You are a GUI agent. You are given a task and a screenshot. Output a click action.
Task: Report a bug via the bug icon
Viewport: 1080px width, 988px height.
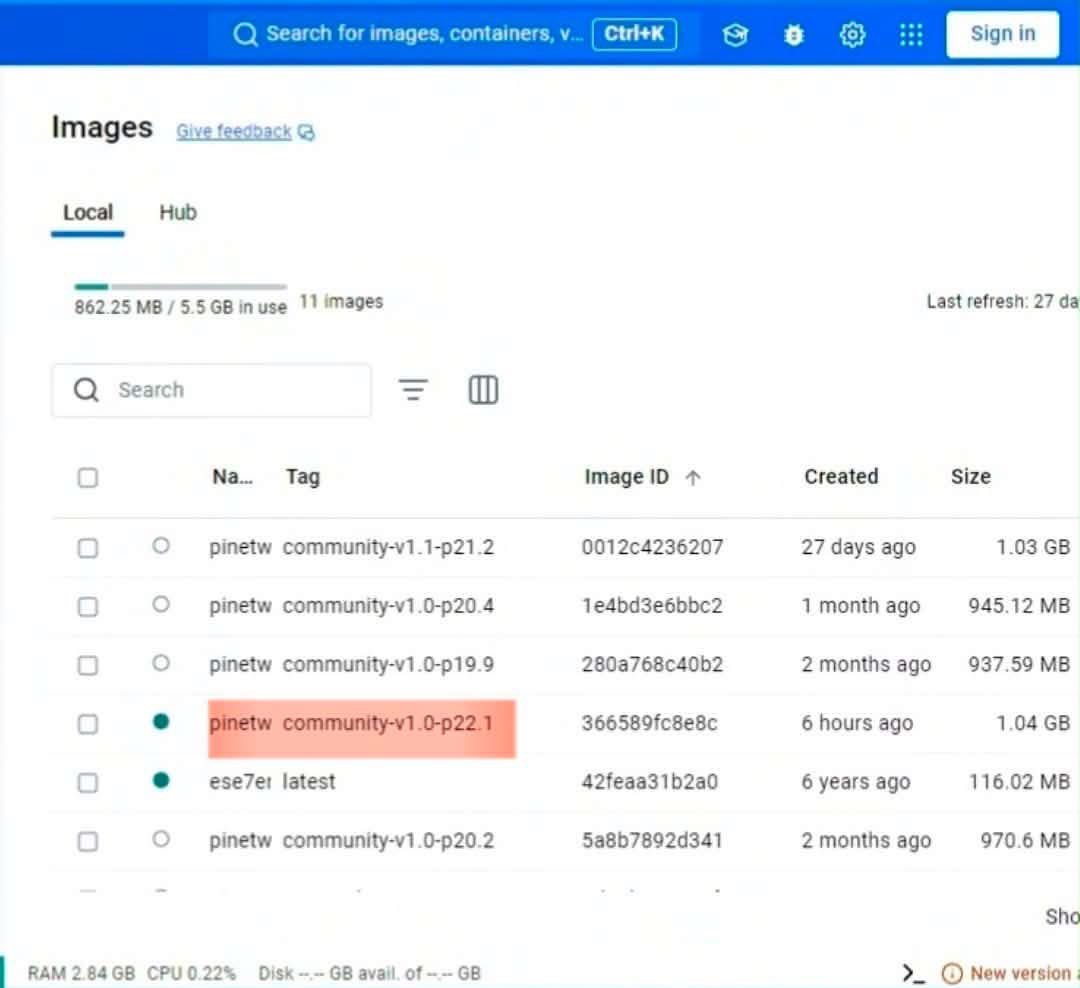[x=793, y=34]
